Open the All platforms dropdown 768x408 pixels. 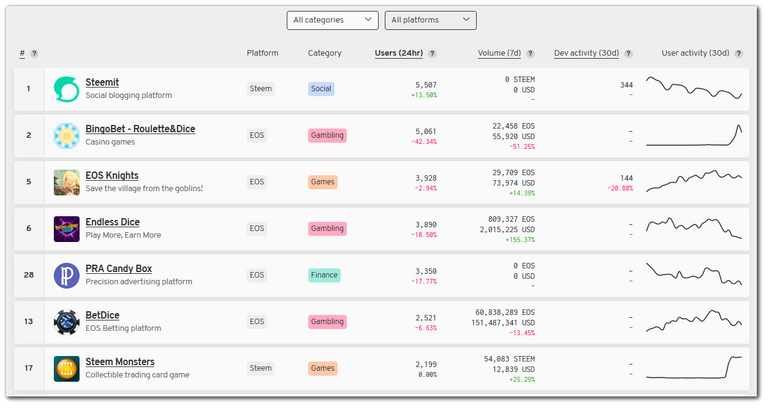(430, 20)
